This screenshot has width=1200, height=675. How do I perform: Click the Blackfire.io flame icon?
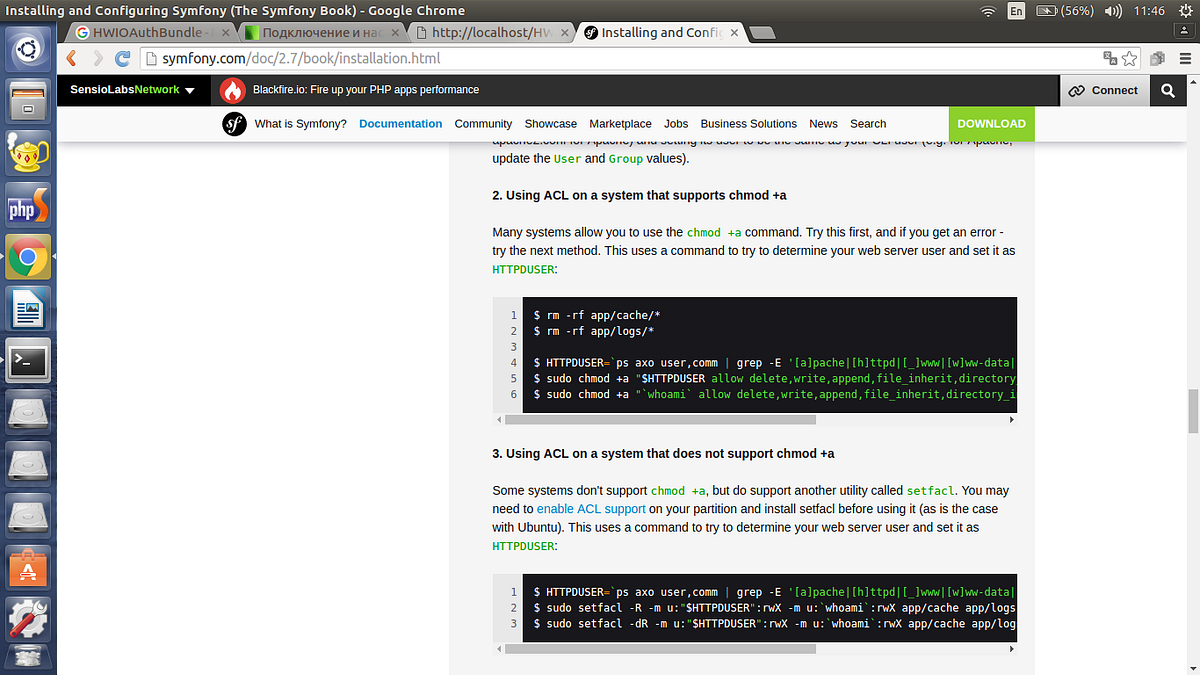coord(232,90)
